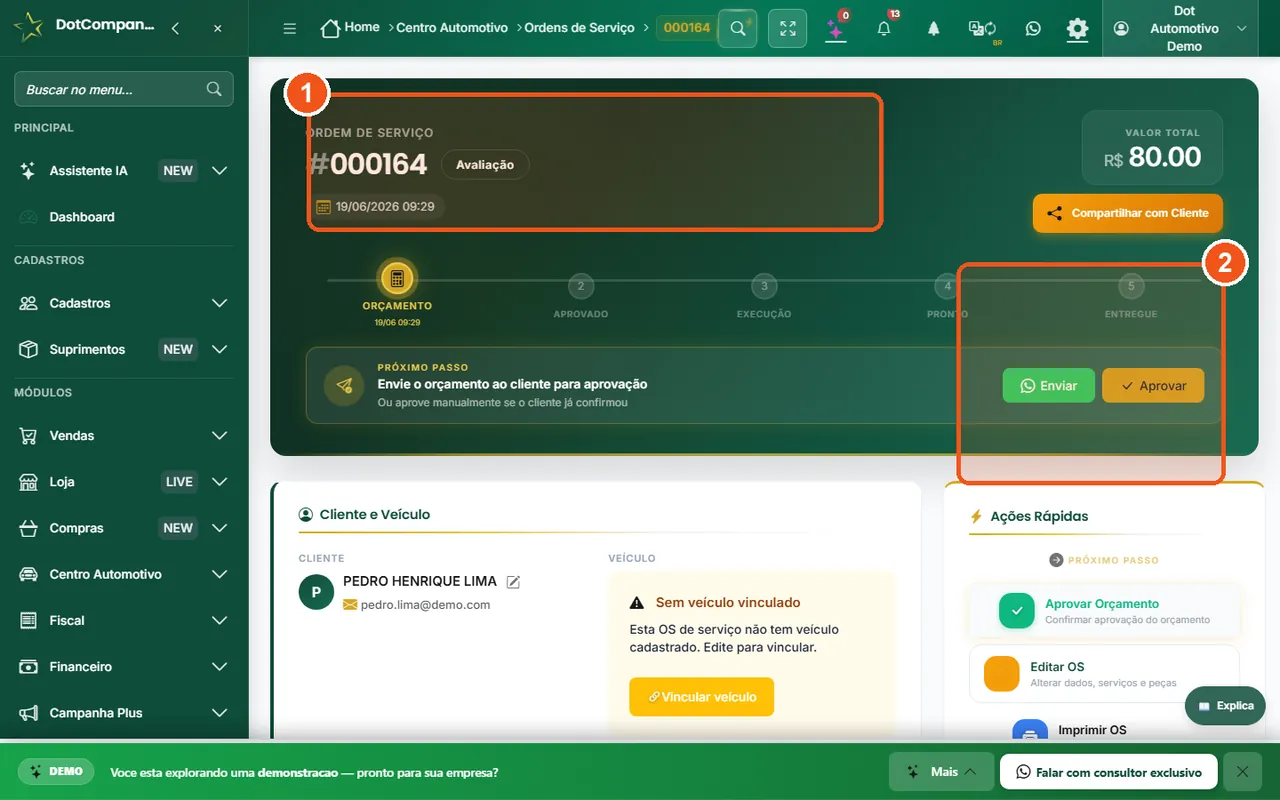The image size is (1280, 800).
Task: Click pedro.lima@demo.com email
Action: pos(425,605)
